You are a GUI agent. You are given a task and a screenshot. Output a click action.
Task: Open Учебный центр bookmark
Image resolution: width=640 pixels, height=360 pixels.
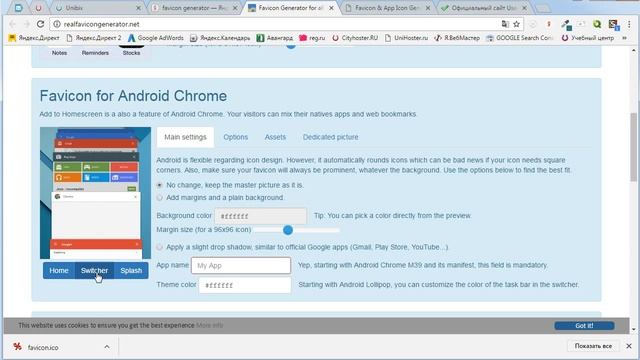point(587,38)
